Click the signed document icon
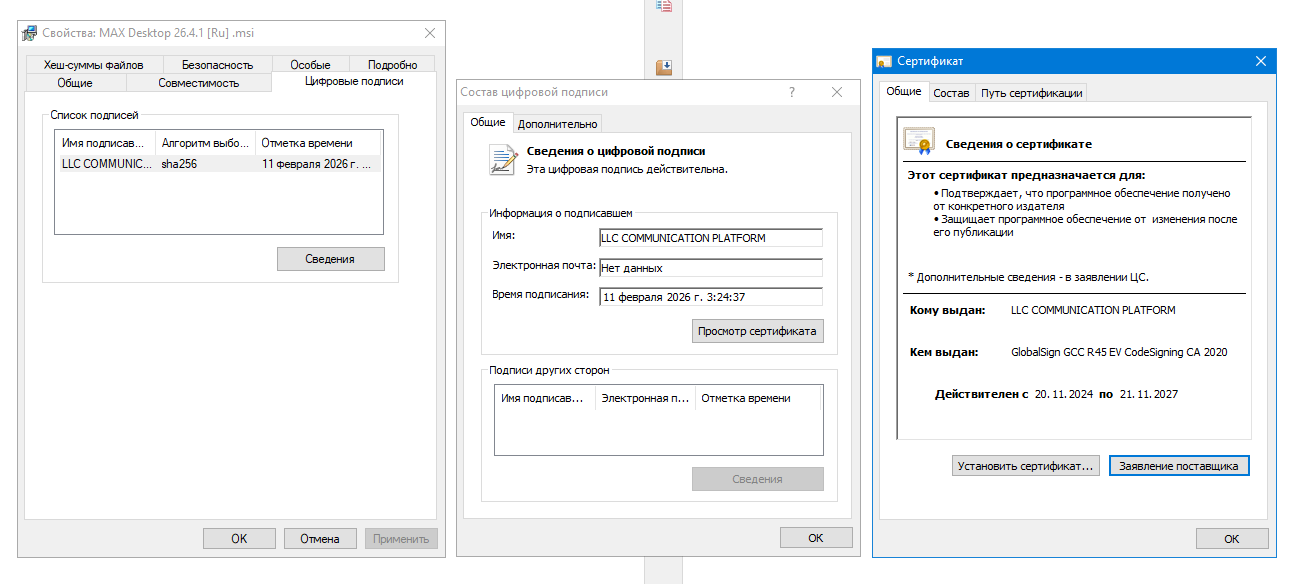 502,160
